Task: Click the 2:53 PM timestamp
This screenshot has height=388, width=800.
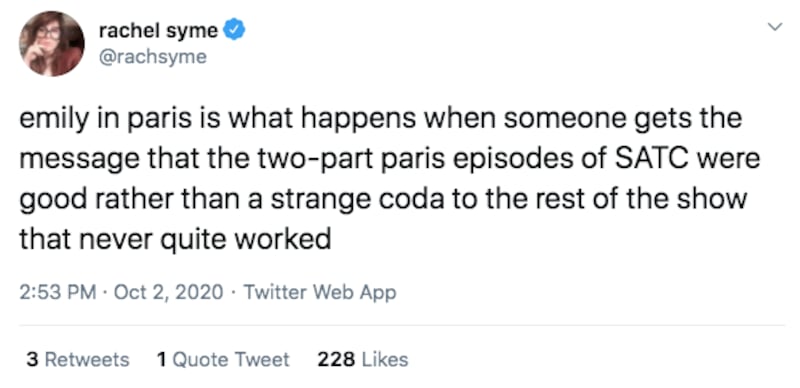Action: click(x=58, y=293)
